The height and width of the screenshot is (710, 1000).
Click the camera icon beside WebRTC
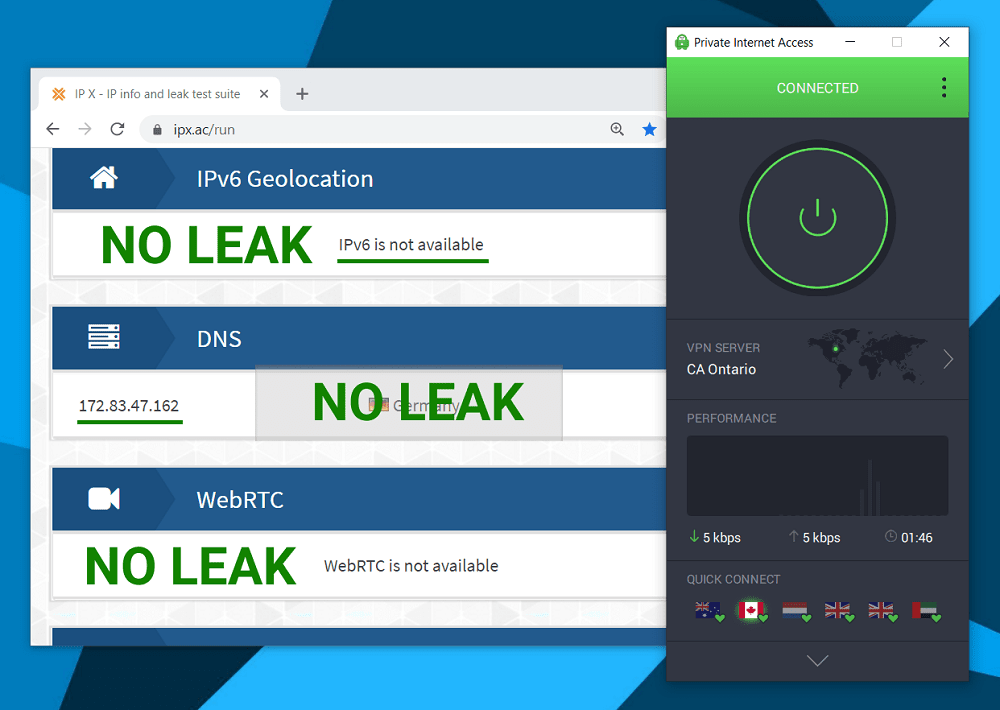(104, 499)
